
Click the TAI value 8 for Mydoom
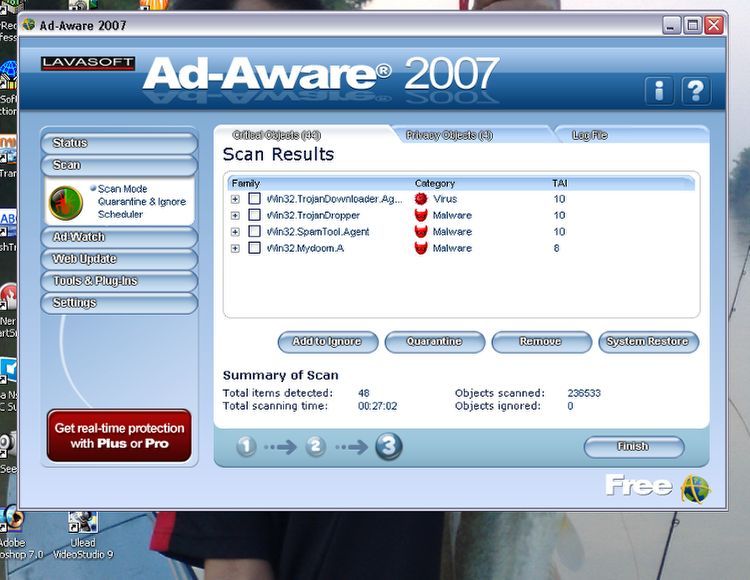tap(556, 249)
